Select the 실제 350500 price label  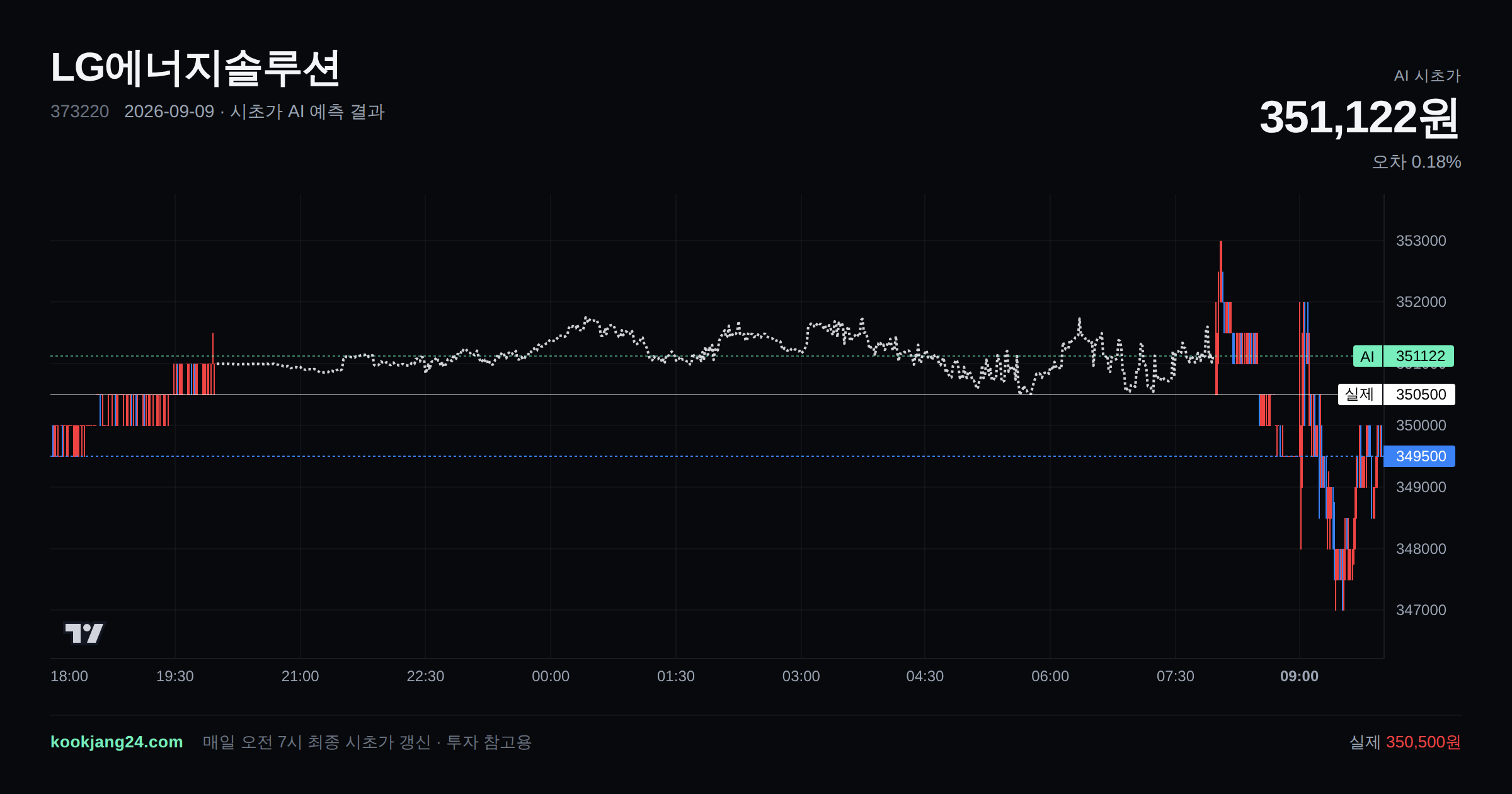pyautogui.click(x=1396, y=394)
